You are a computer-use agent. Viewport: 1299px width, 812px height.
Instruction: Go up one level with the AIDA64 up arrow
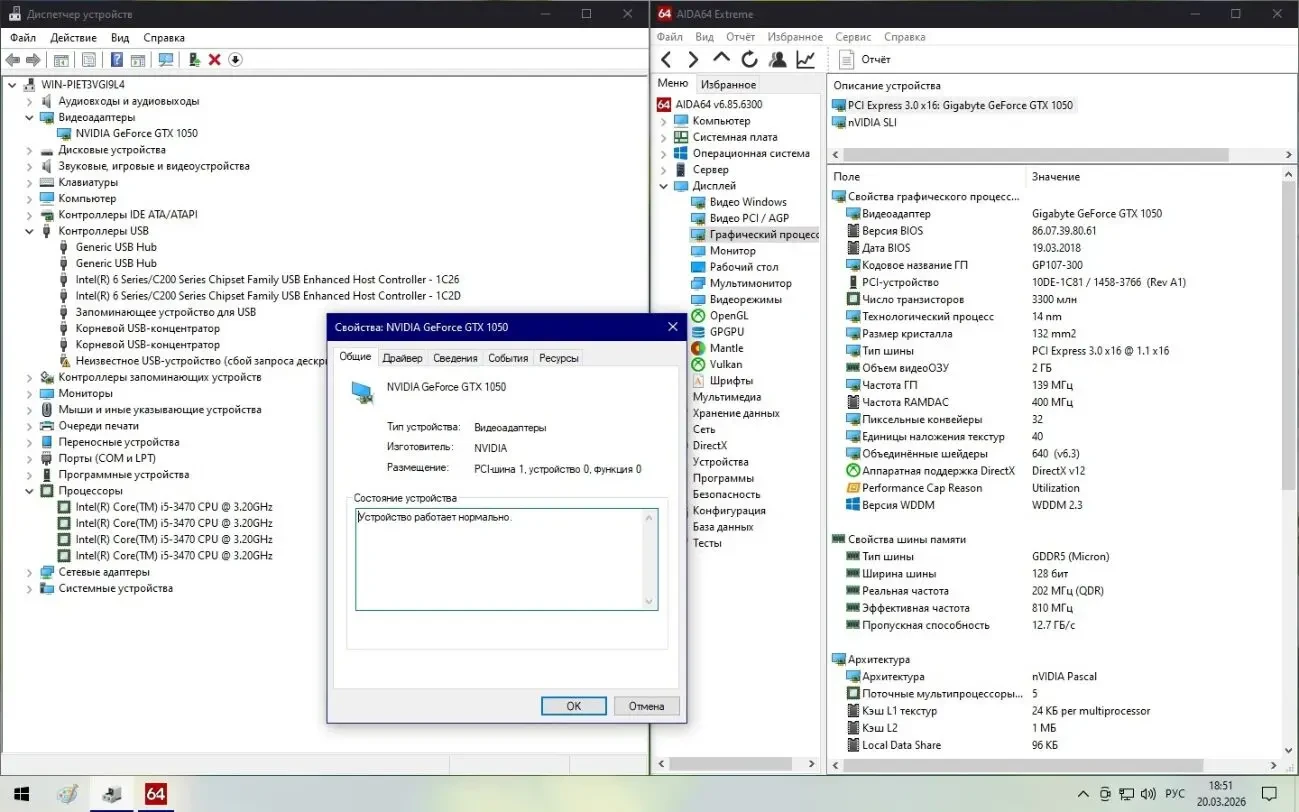point(721,60)
